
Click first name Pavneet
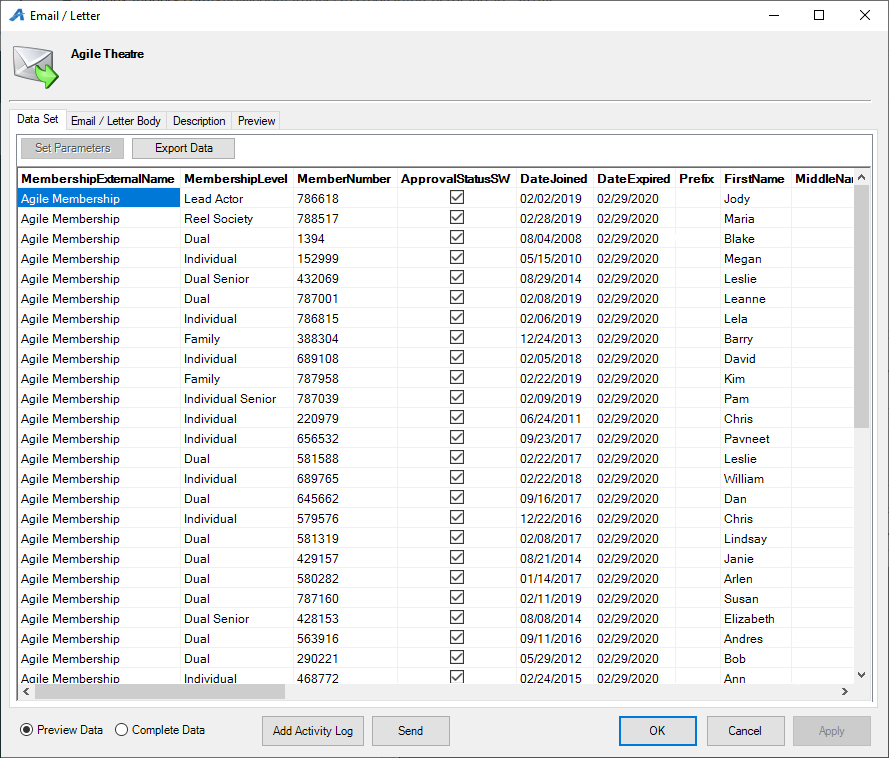point(755,438)
